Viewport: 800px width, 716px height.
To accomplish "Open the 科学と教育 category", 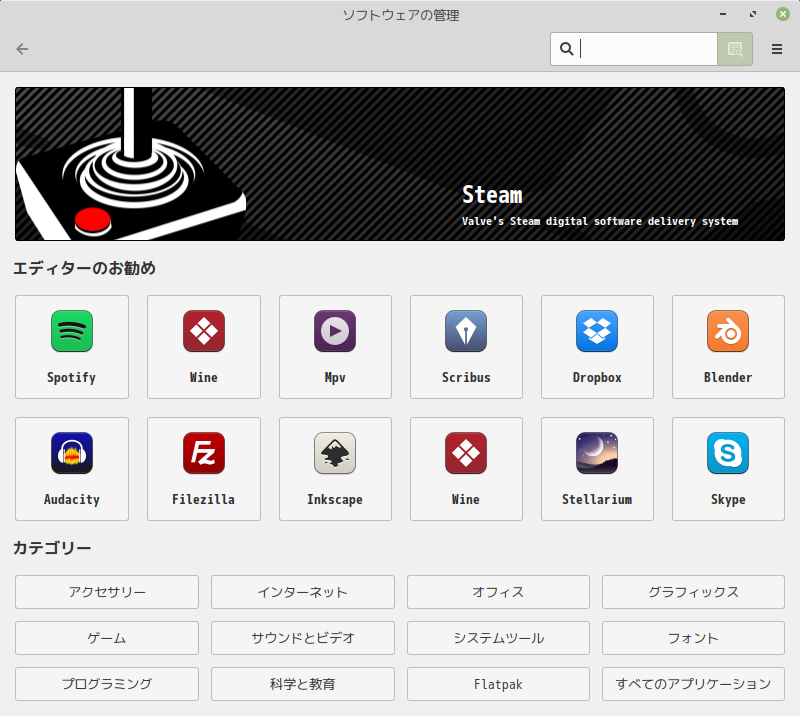I will [x=303, y=684].
